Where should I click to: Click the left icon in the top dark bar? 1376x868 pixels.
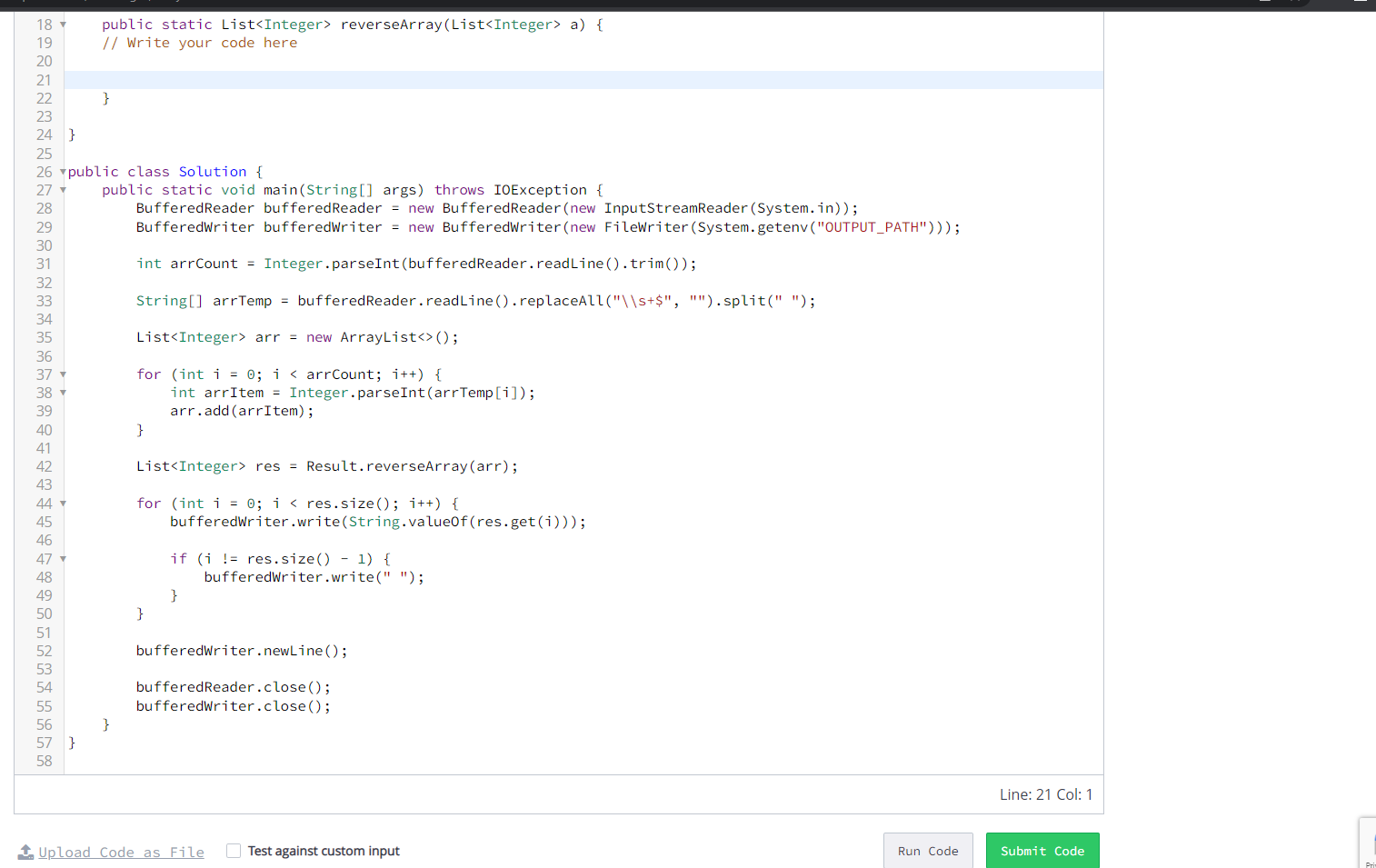coord(23,4)
